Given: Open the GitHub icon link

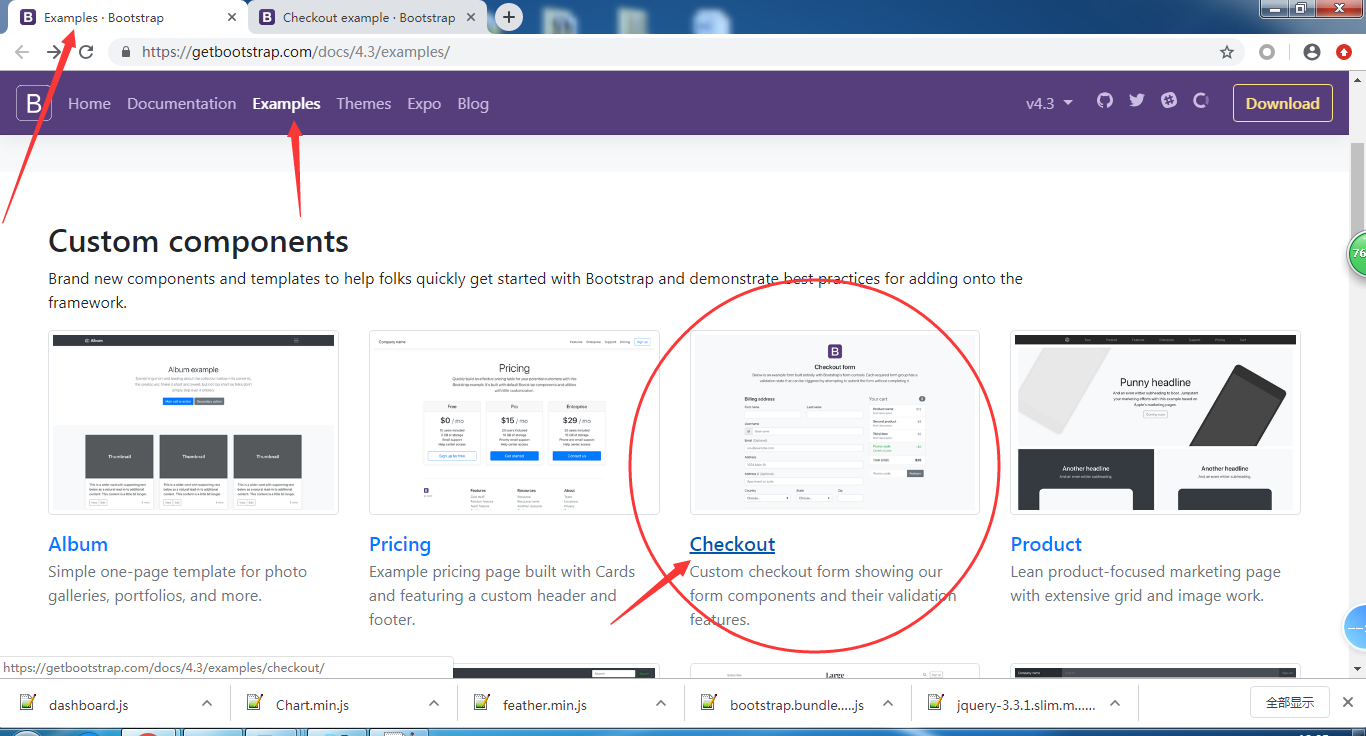Looking at the screenshot, I should point(1105,101).
